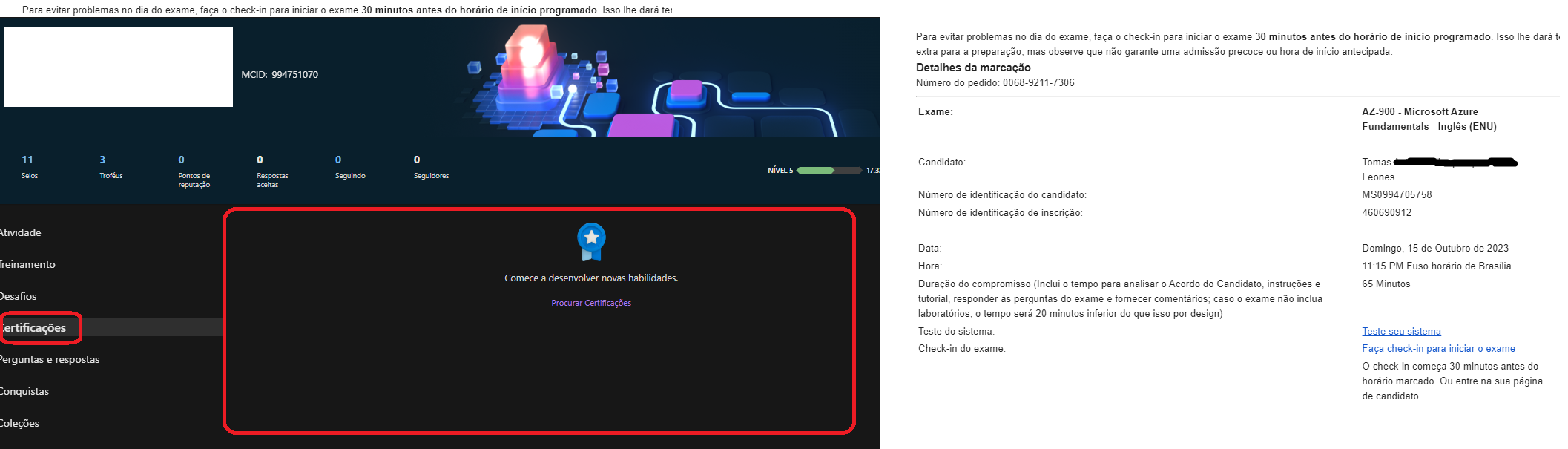Open Perguntas e respostas section
The image size is (1568, 449).
(x=50, y=359)
